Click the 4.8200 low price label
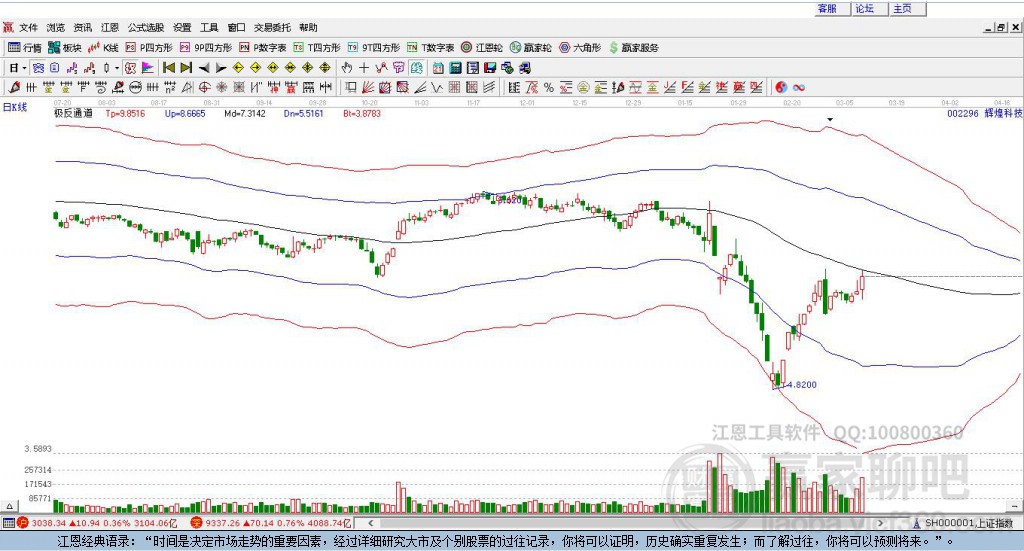 point(801,385)
